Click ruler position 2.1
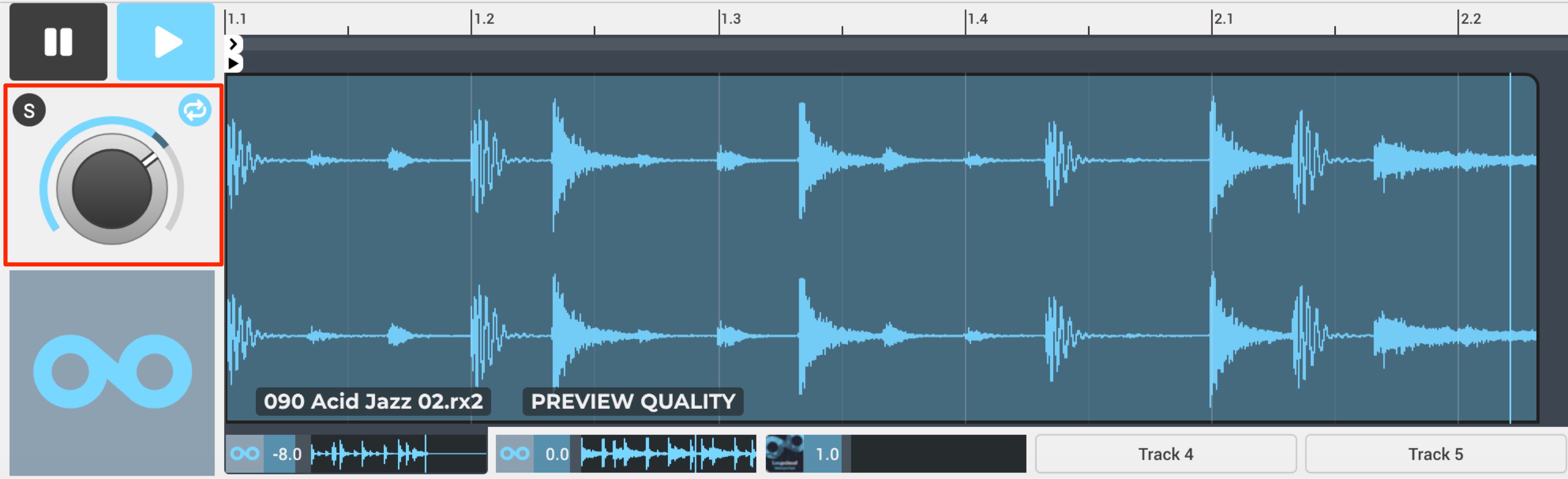 click(1223, 18)
